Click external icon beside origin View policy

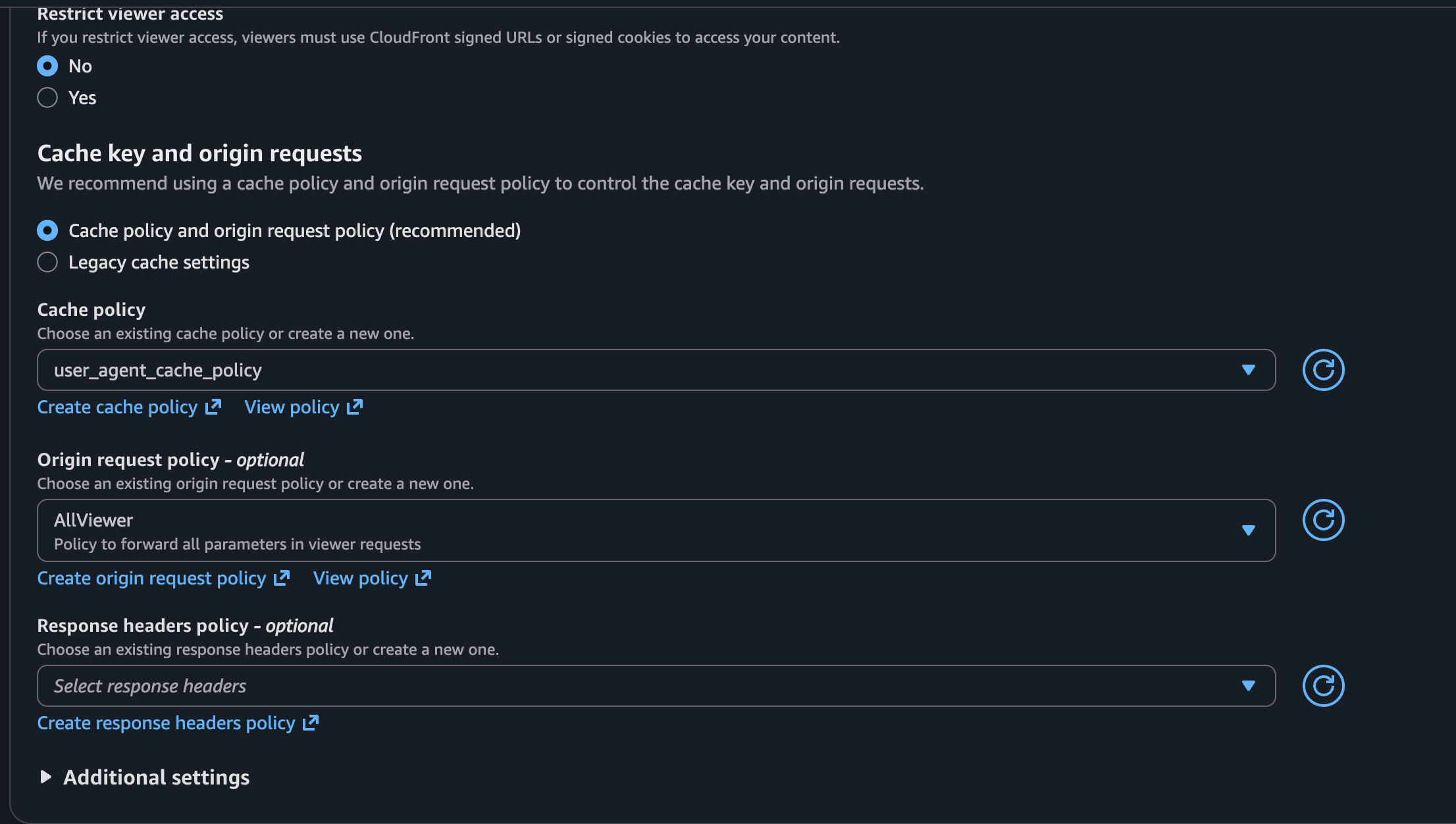click(x=423, y=578)
